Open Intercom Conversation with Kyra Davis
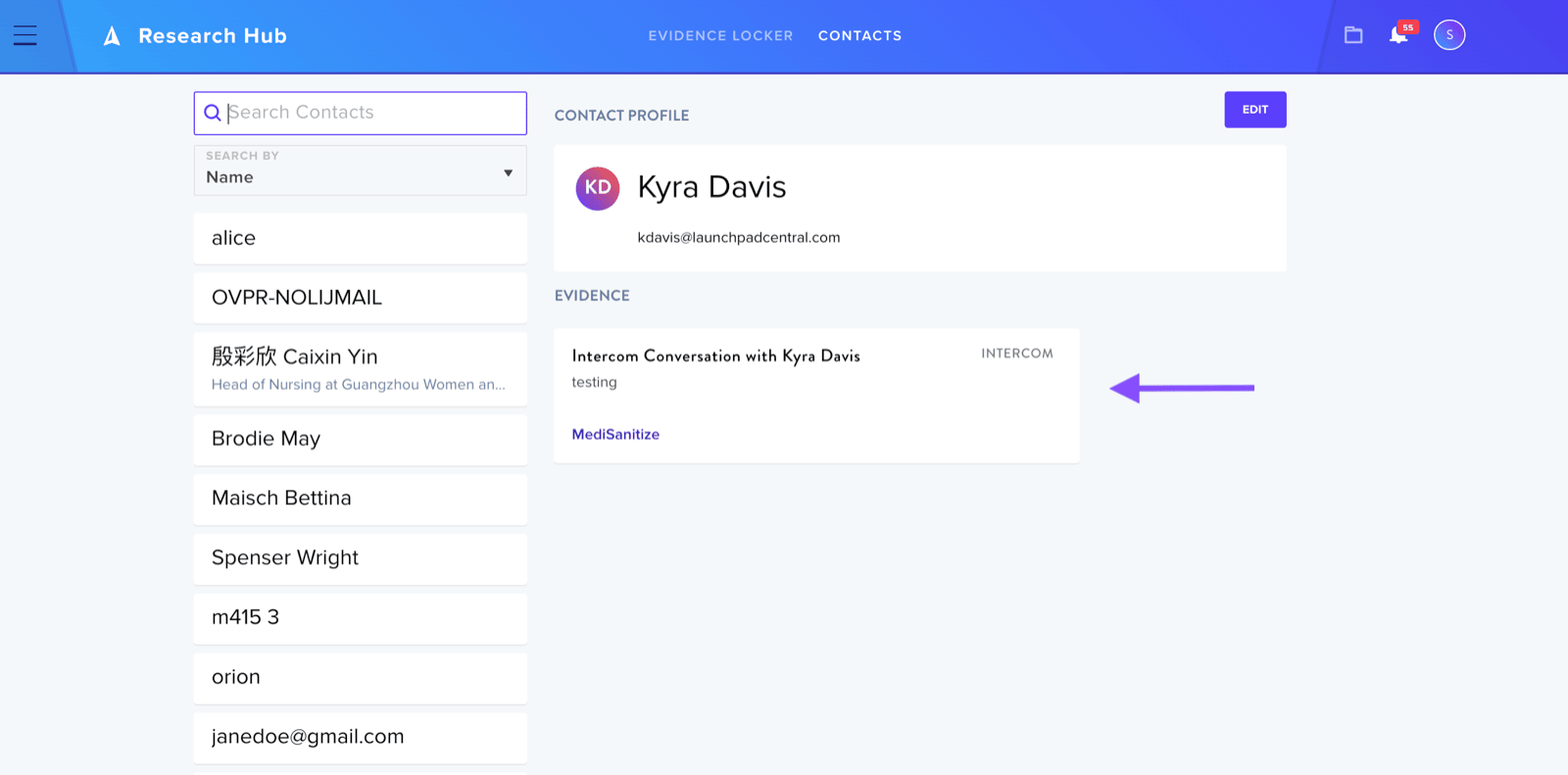The width and height of the screenshot is (1568, 775). 716,356
